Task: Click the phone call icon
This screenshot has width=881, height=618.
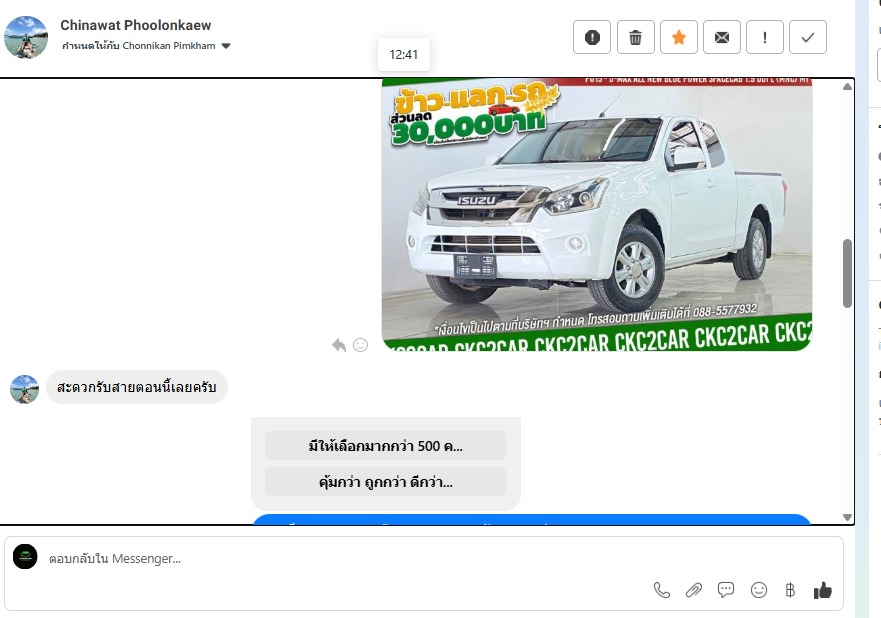Action: pyautogui.click(x=662, y=590)
